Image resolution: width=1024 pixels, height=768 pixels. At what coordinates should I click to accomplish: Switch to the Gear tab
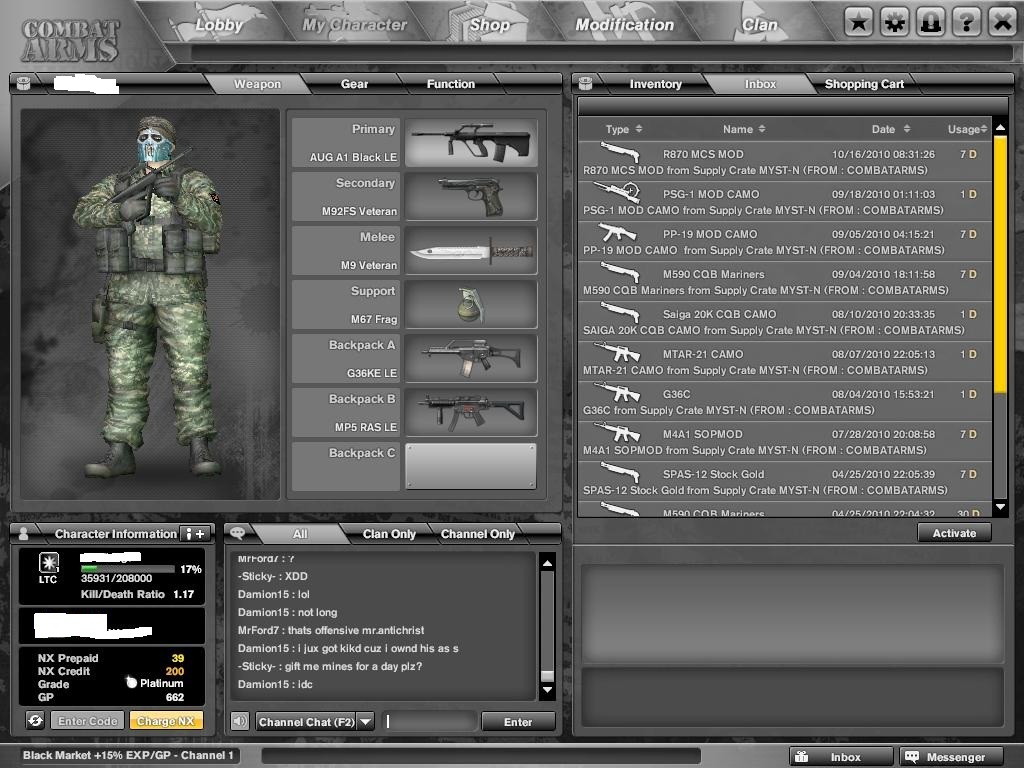pyautogui.click(x=354, y=84)
